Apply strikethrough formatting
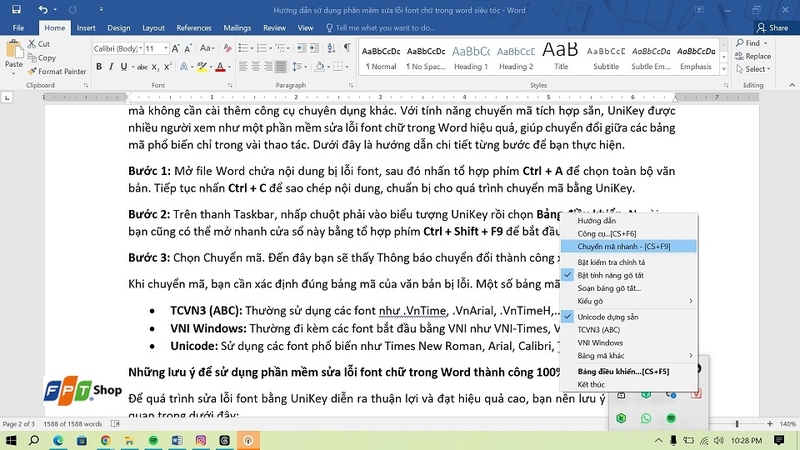 pos(142,67)
